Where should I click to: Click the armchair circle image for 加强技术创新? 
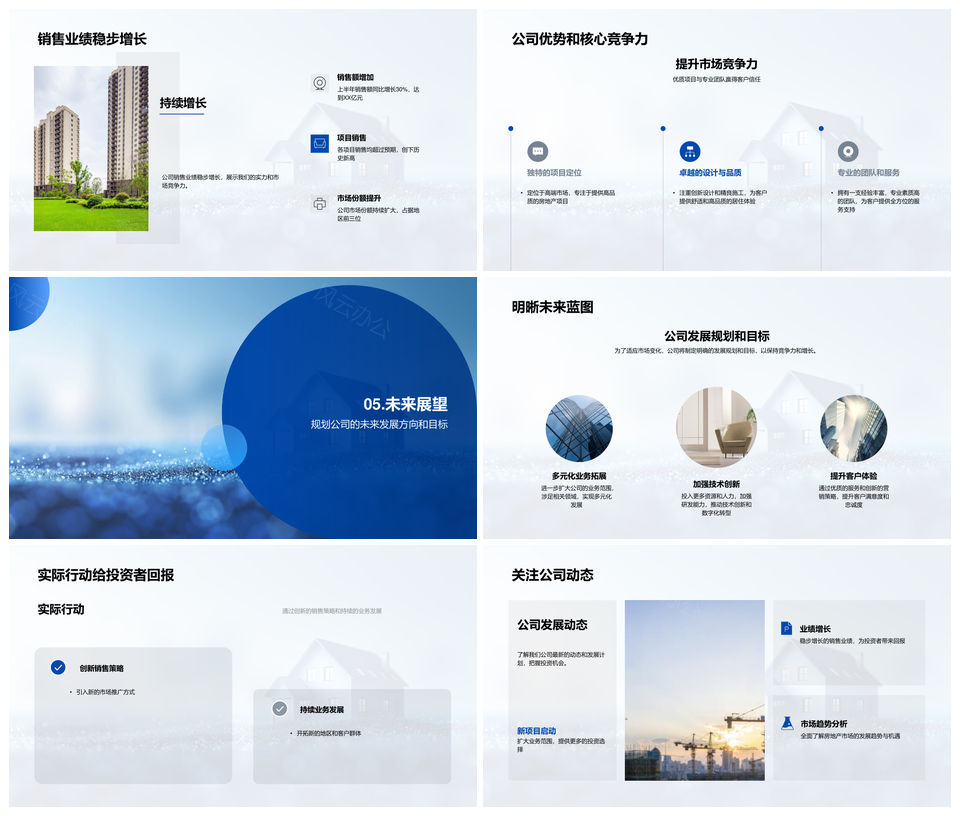(x=716, y=428)
